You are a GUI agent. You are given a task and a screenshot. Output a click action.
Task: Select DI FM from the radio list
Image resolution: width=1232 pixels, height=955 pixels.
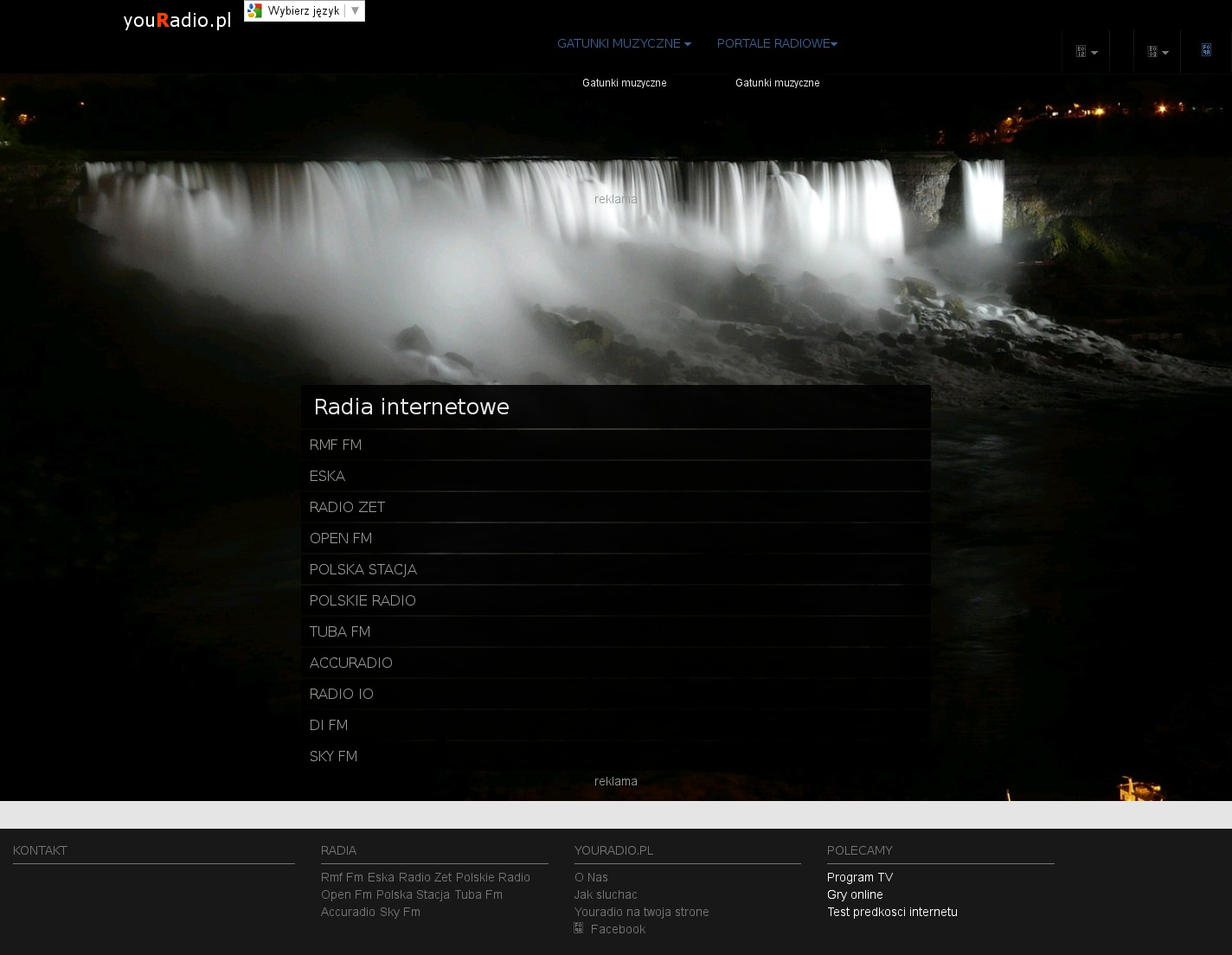pos(328,725)
